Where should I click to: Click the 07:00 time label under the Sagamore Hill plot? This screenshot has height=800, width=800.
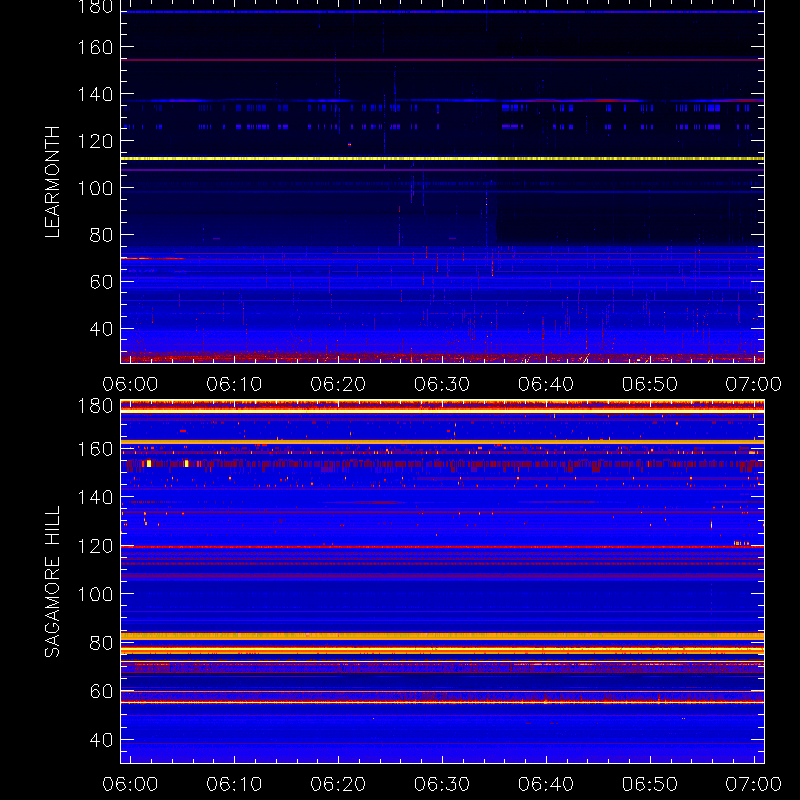tap(754, 784)
